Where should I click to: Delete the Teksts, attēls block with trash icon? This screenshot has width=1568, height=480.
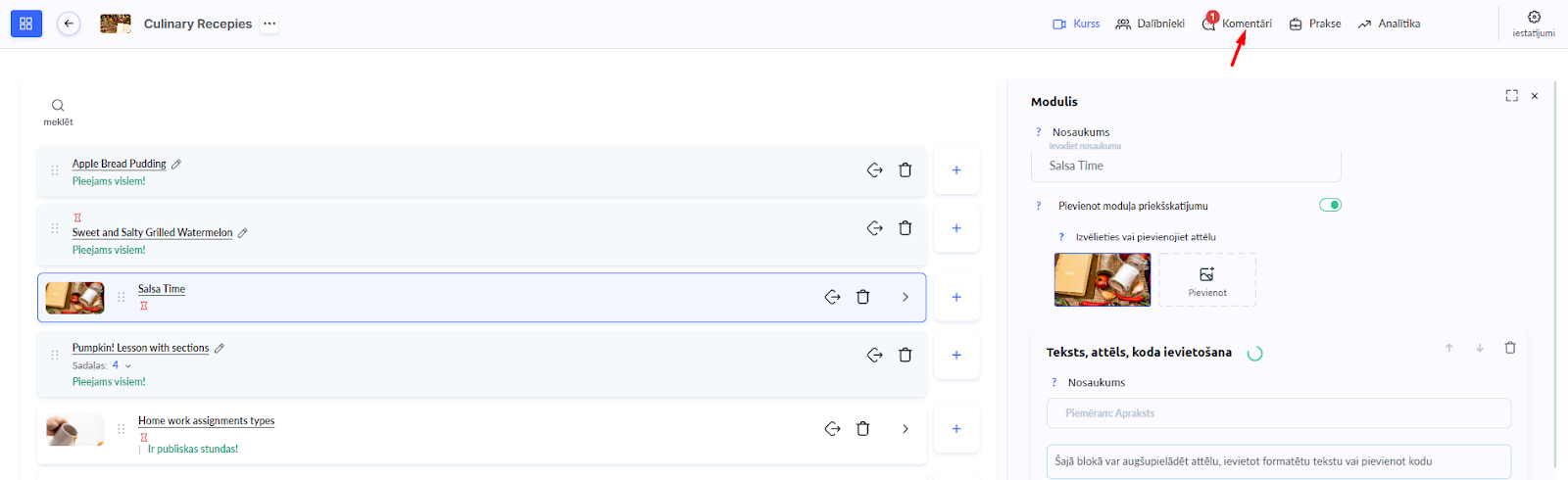point(1510,348)
